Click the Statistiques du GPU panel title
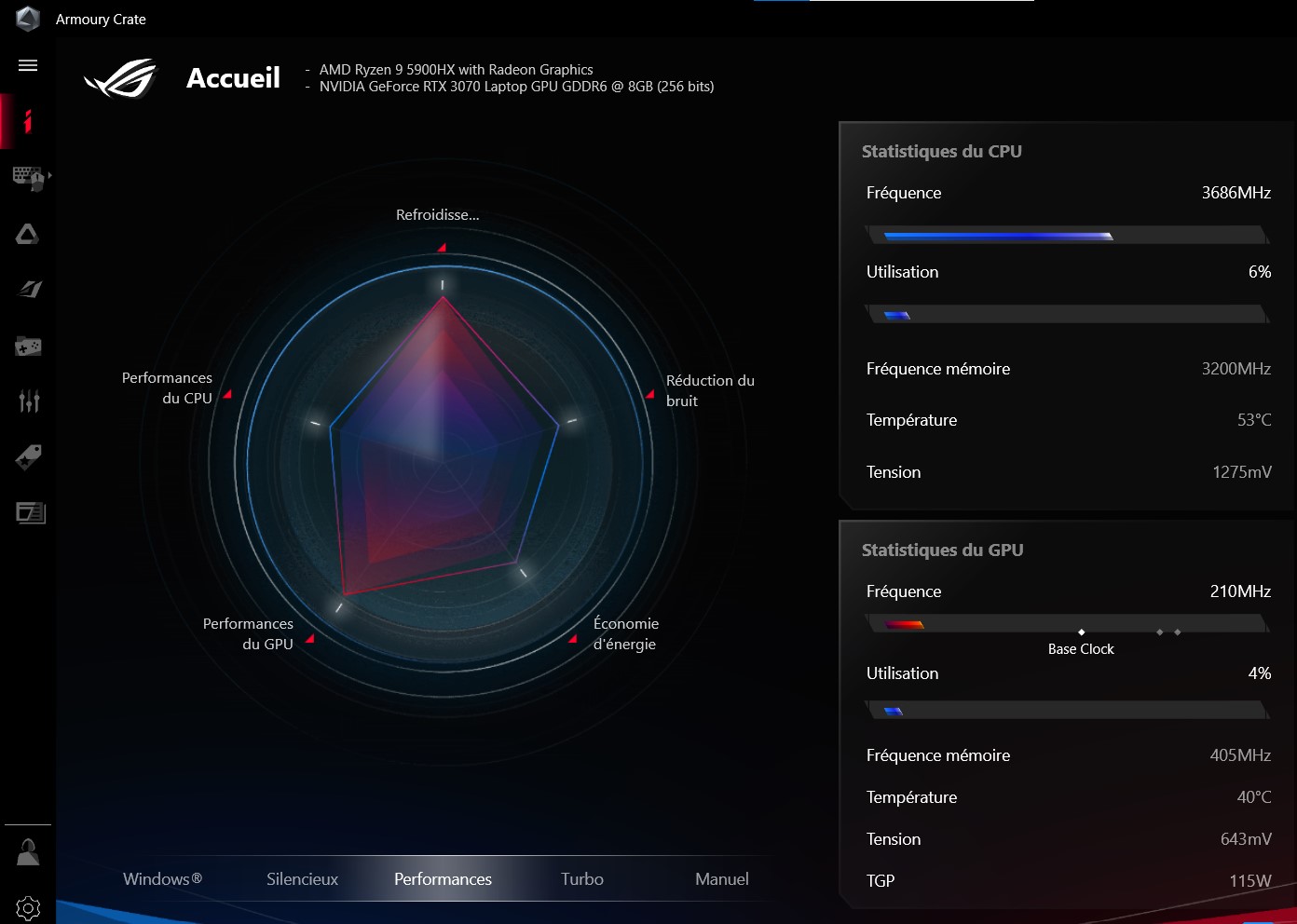This screenshot has height=924, width=1297. point(942,550)
